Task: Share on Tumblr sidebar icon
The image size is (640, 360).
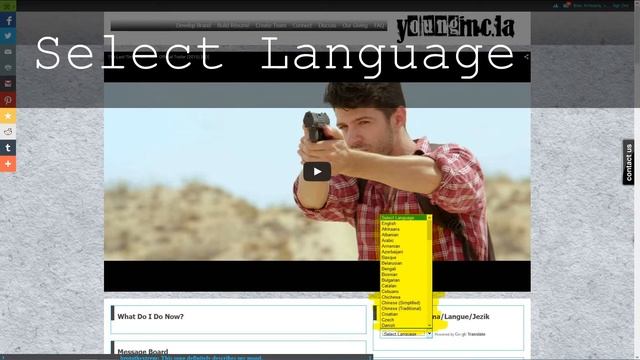Action: pyautogui.click(x=8, y=148)
